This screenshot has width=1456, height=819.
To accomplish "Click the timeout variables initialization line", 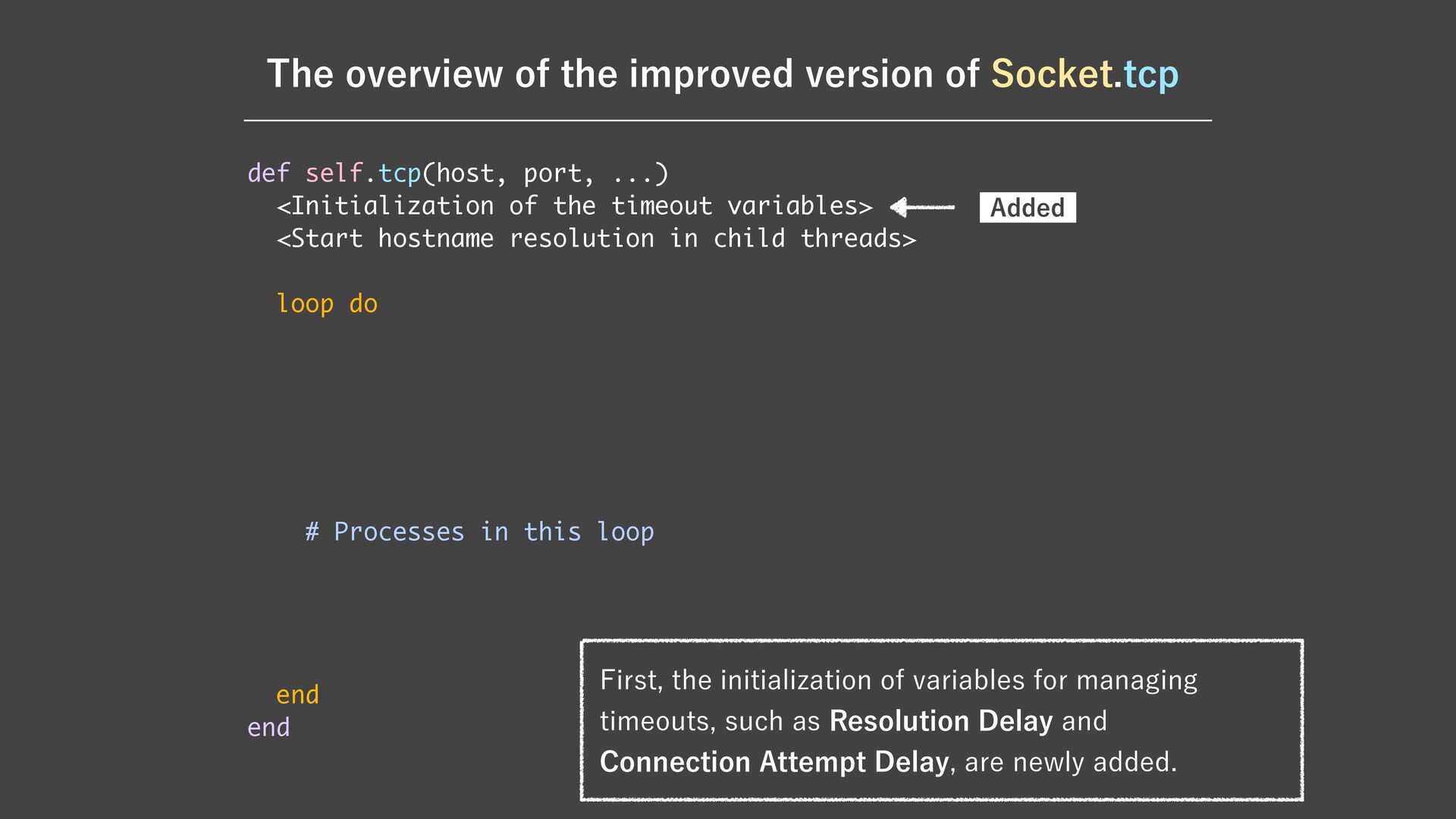I will tap(574, 206).
